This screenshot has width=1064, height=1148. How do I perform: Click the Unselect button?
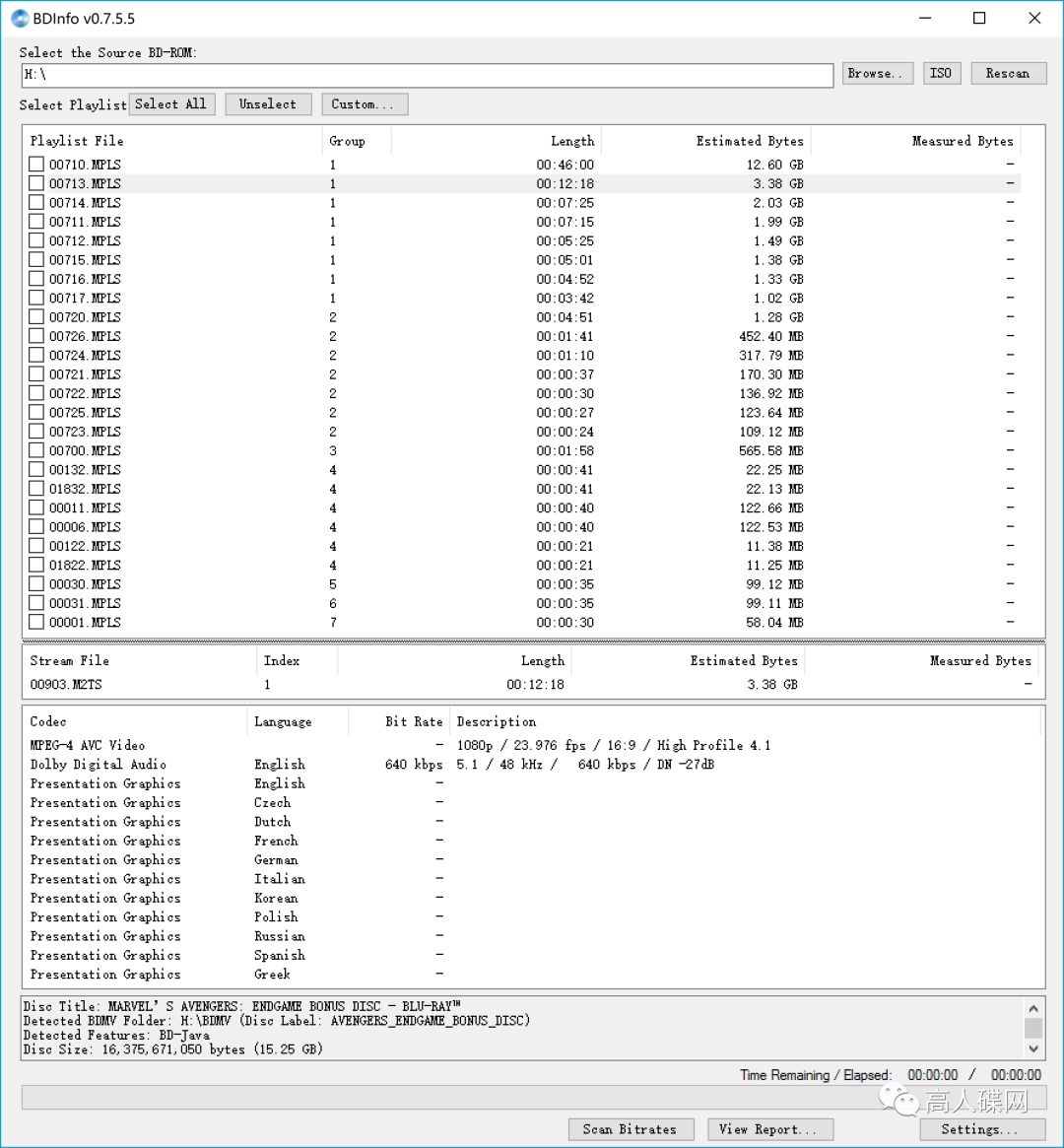[269, 104]
